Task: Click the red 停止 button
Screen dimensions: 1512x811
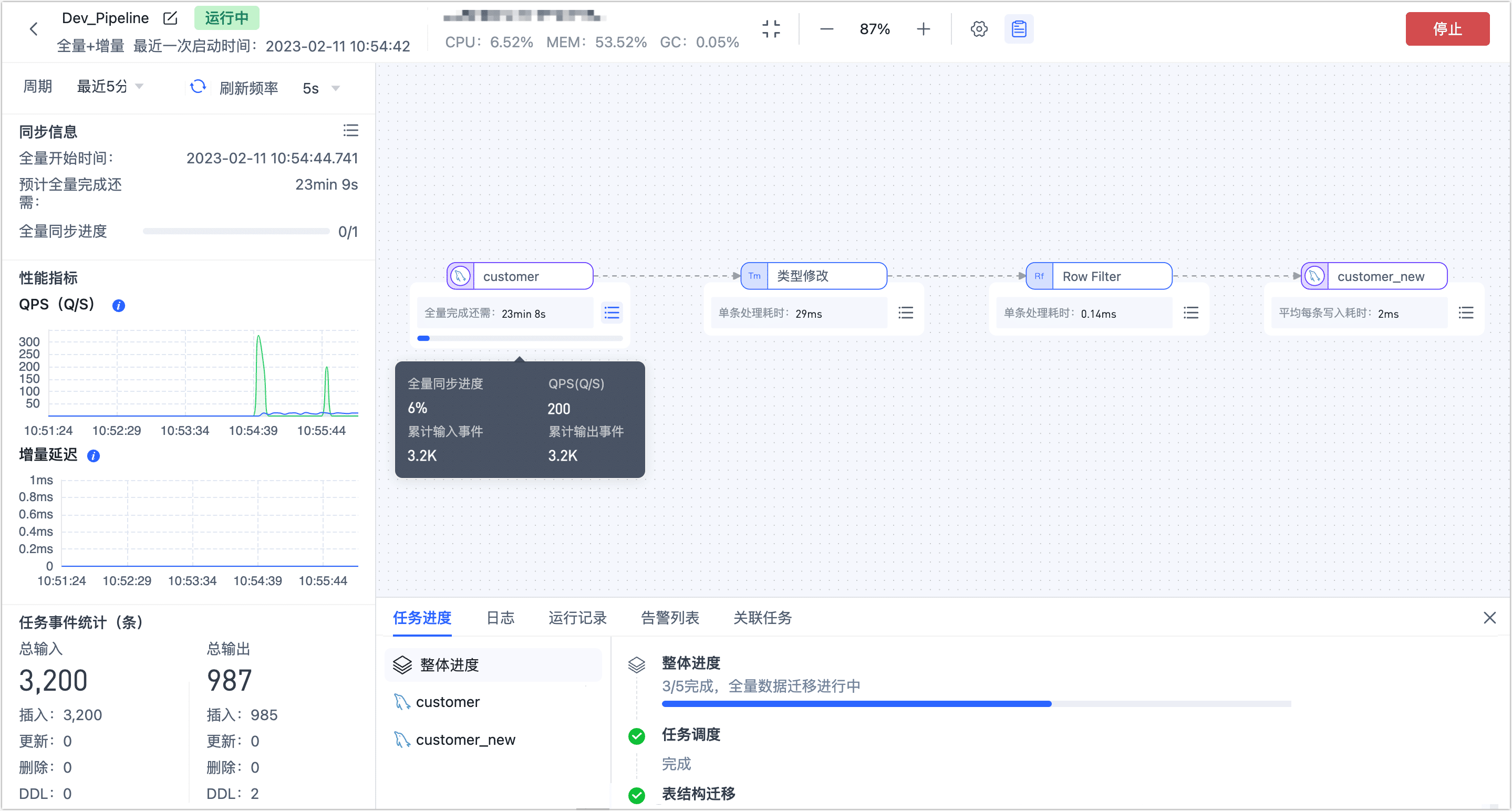Action: pyautogui.click(x=1447, y=28)
